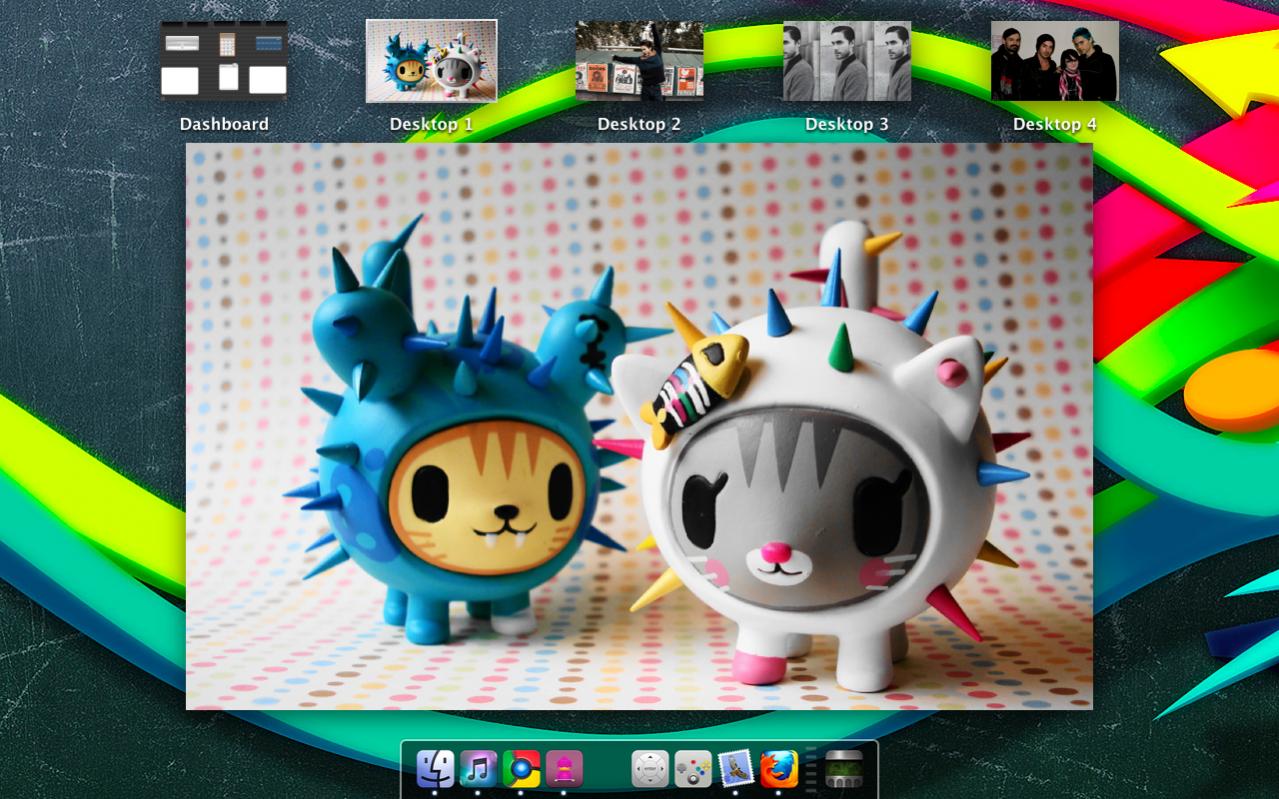Launch iTunes from the Dock
The width and height of the screenshot is (1279, 799).
(478, 769)
